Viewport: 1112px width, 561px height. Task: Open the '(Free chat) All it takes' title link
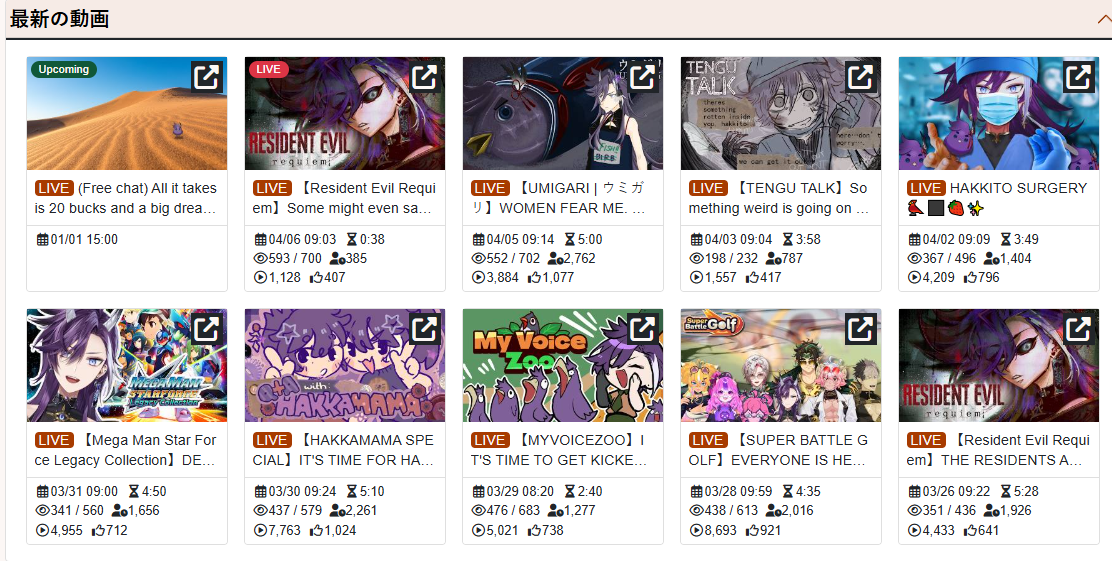point(126,198)
